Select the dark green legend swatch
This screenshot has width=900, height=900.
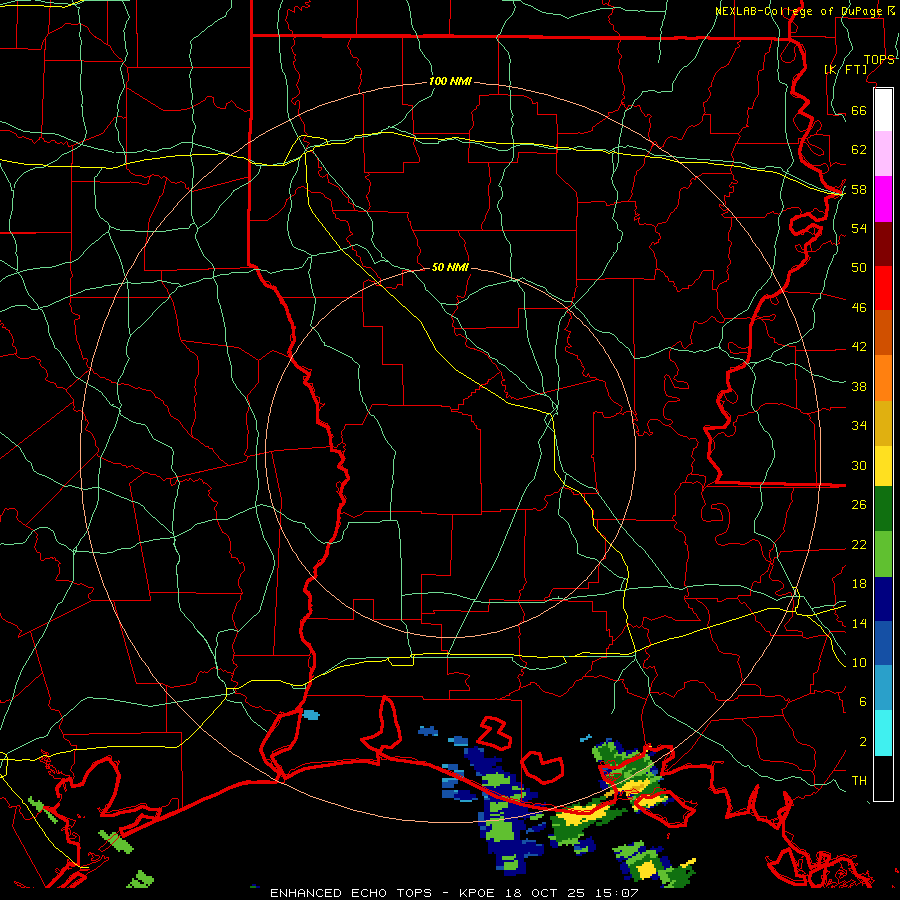883,509
